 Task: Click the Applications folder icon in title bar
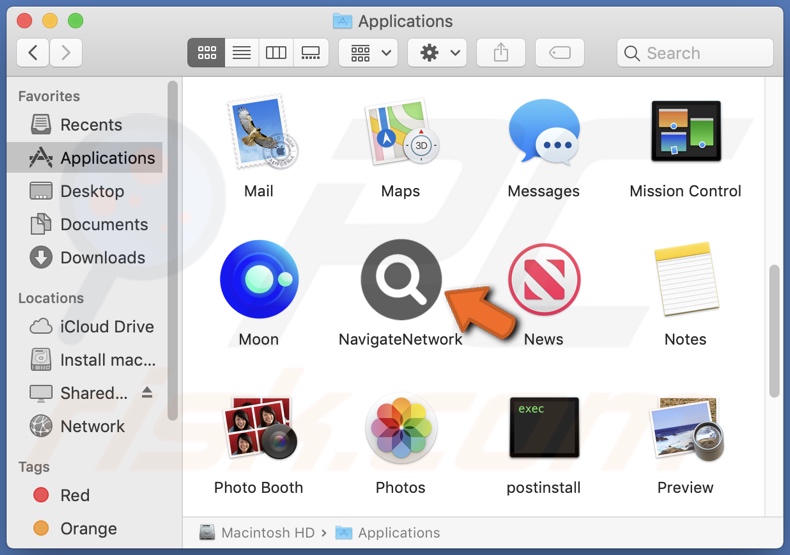point(343,21)
